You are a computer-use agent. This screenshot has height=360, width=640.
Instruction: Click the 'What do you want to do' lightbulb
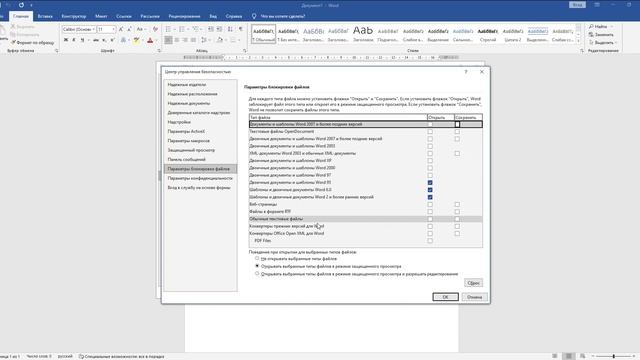pyautogui.click(x=254, y=16)
